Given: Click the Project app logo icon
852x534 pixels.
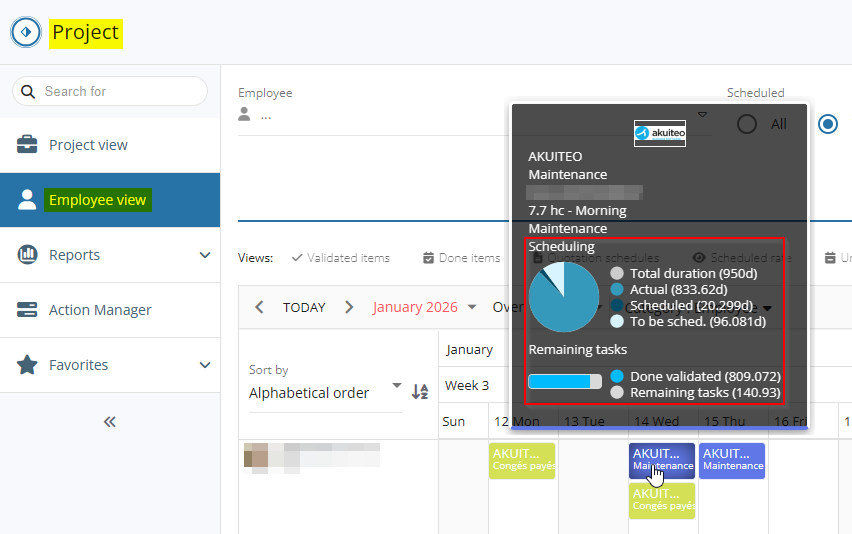Looking at the screenshot, I should 26,32.
